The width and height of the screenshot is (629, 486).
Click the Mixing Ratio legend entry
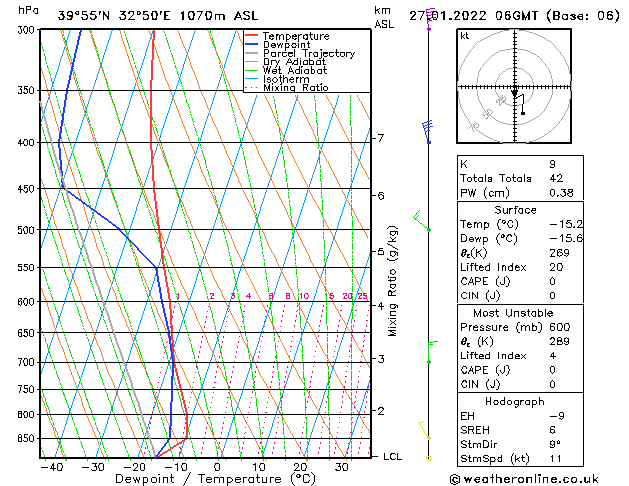(287, 87)
